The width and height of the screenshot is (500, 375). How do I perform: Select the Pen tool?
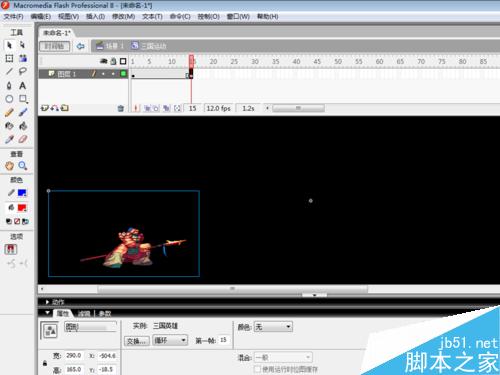tap(9, 85)
